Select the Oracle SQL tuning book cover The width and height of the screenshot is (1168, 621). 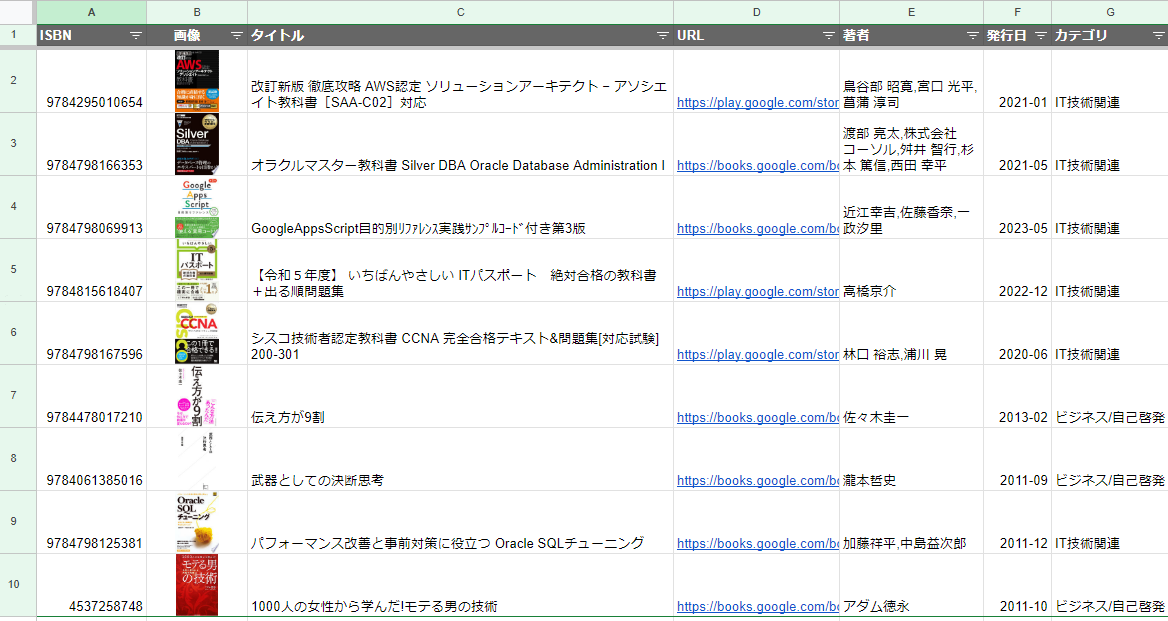point(197,522)
